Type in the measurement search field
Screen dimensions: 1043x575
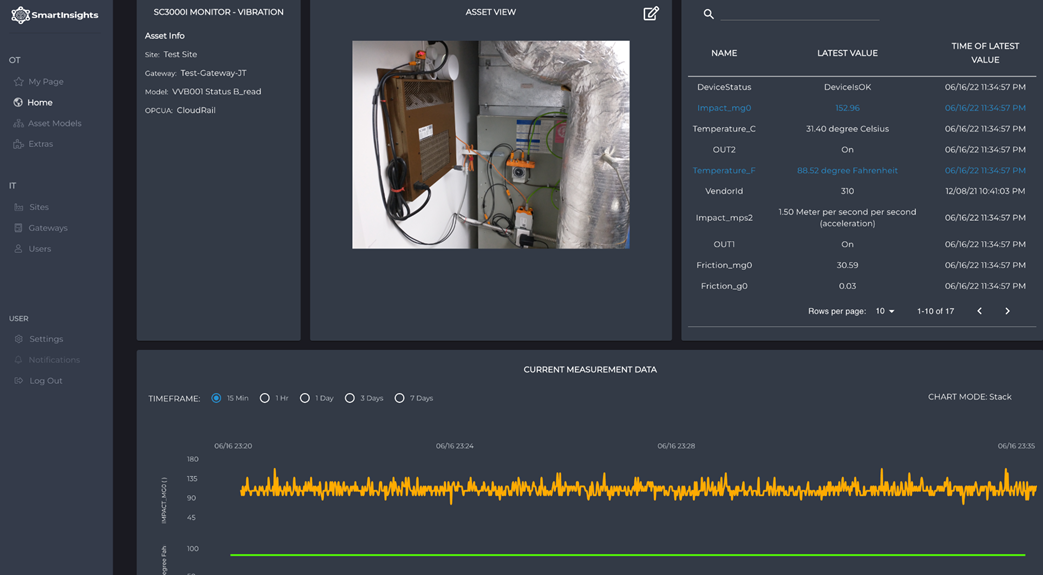click(x=800, y=14)
